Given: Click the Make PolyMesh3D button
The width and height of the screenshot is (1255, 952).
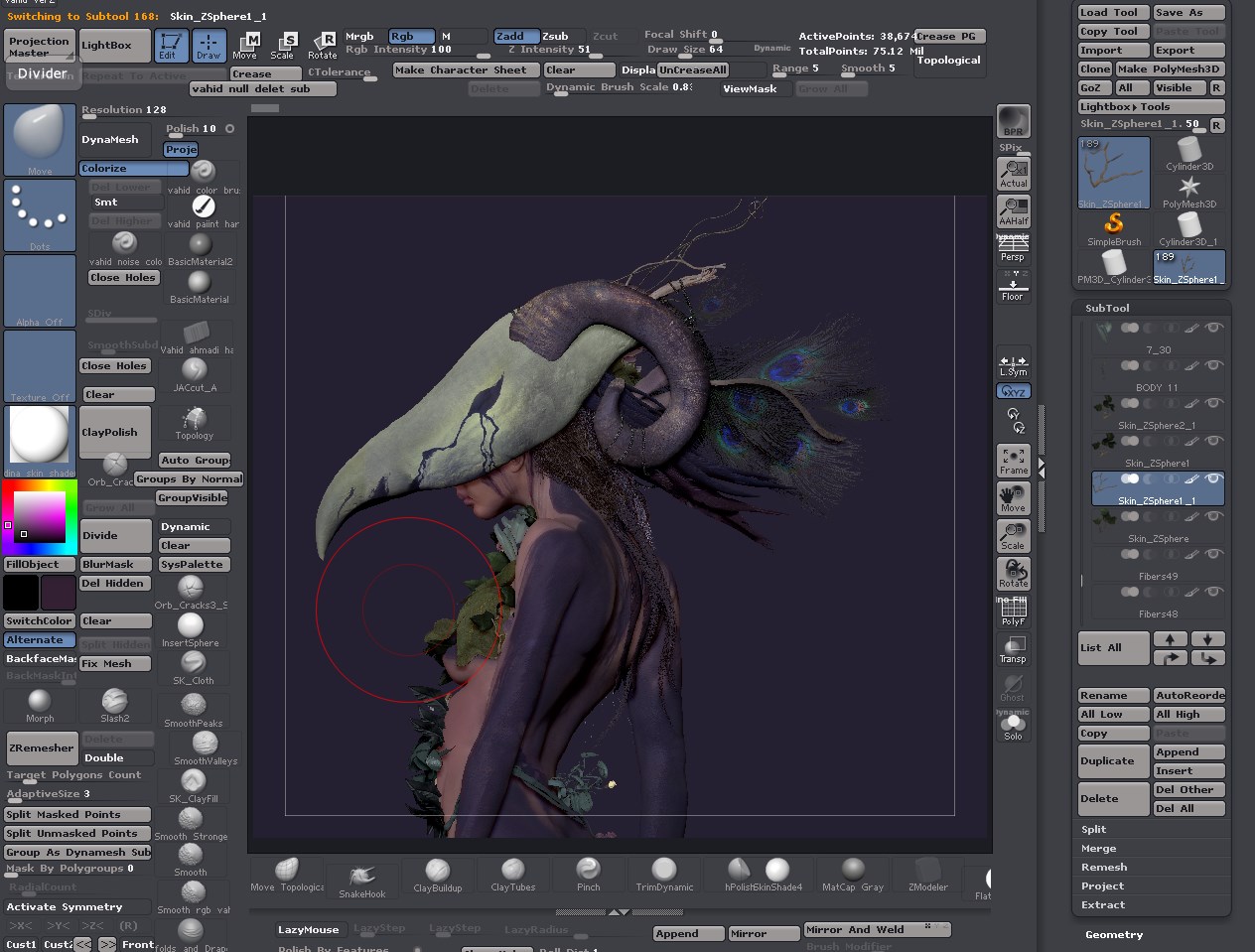Looking at the screenshot, I should point(1170,68).
